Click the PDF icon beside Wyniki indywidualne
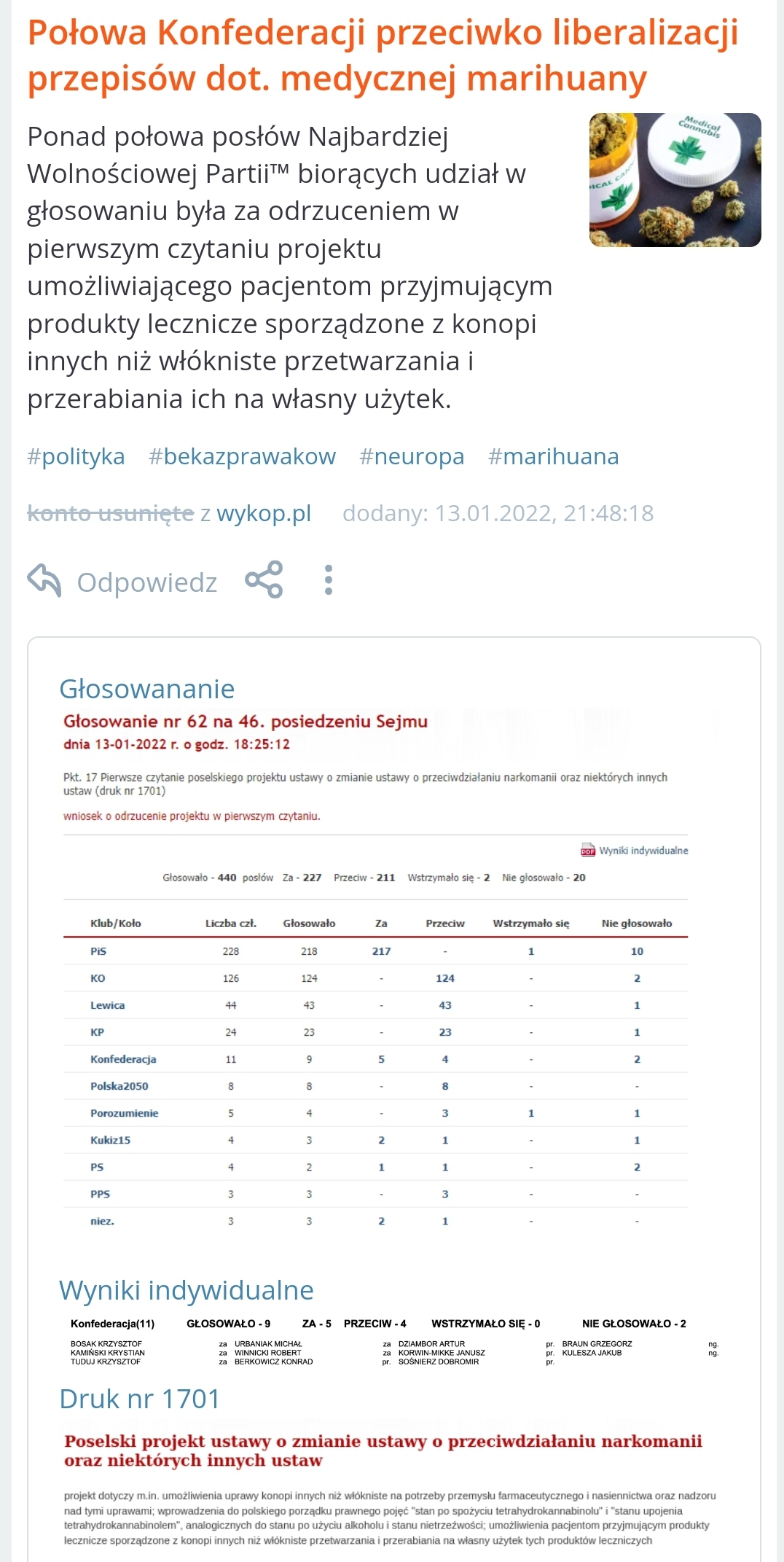Viewport: 784px width, 1562px height. point(588,851)
